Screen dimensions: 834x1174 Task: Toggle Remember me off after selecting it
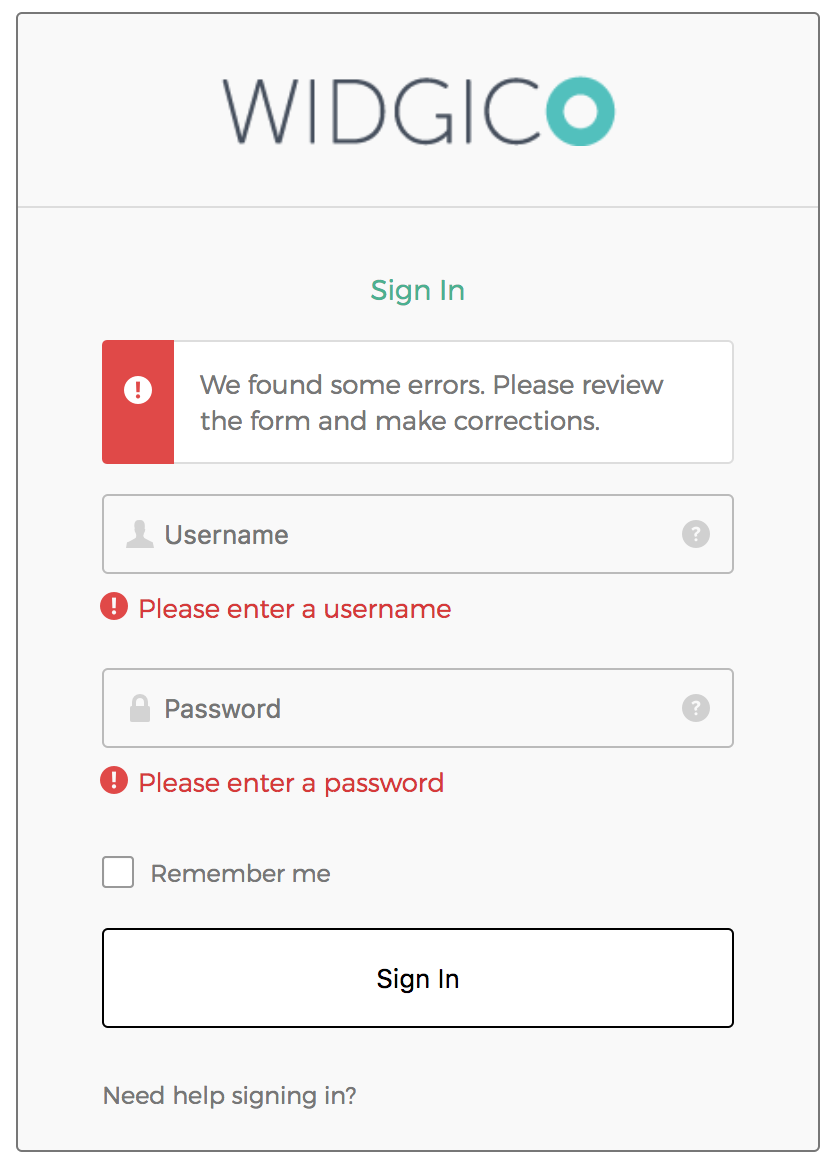(117, 871)
